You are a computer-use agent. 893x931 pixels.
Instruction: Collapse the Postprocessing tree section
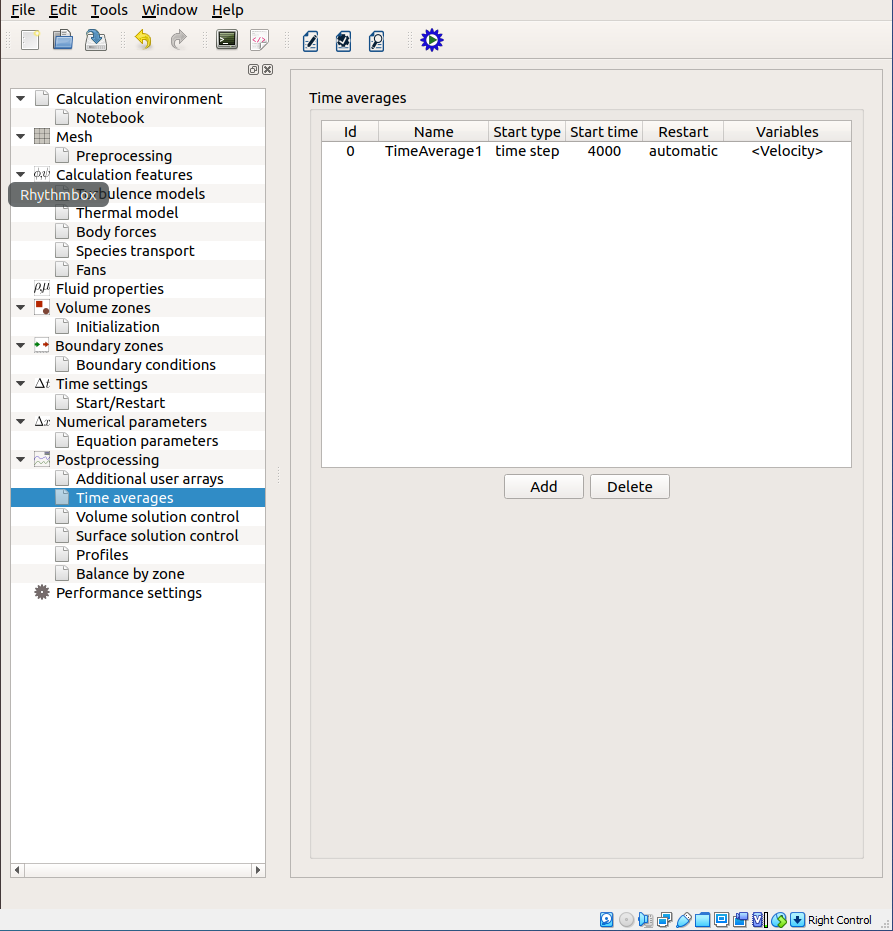tap(20, 460)
